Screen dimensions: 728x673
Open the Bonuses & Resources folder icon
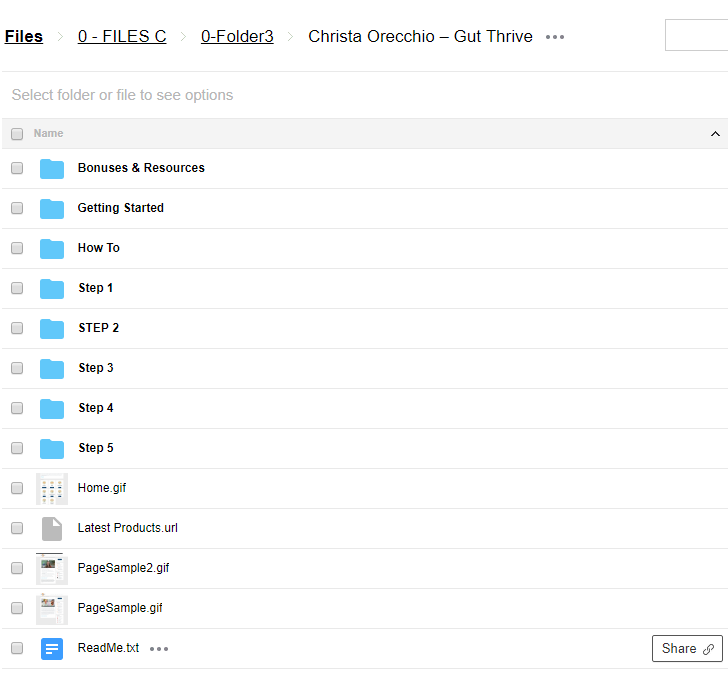pos(52,168)
